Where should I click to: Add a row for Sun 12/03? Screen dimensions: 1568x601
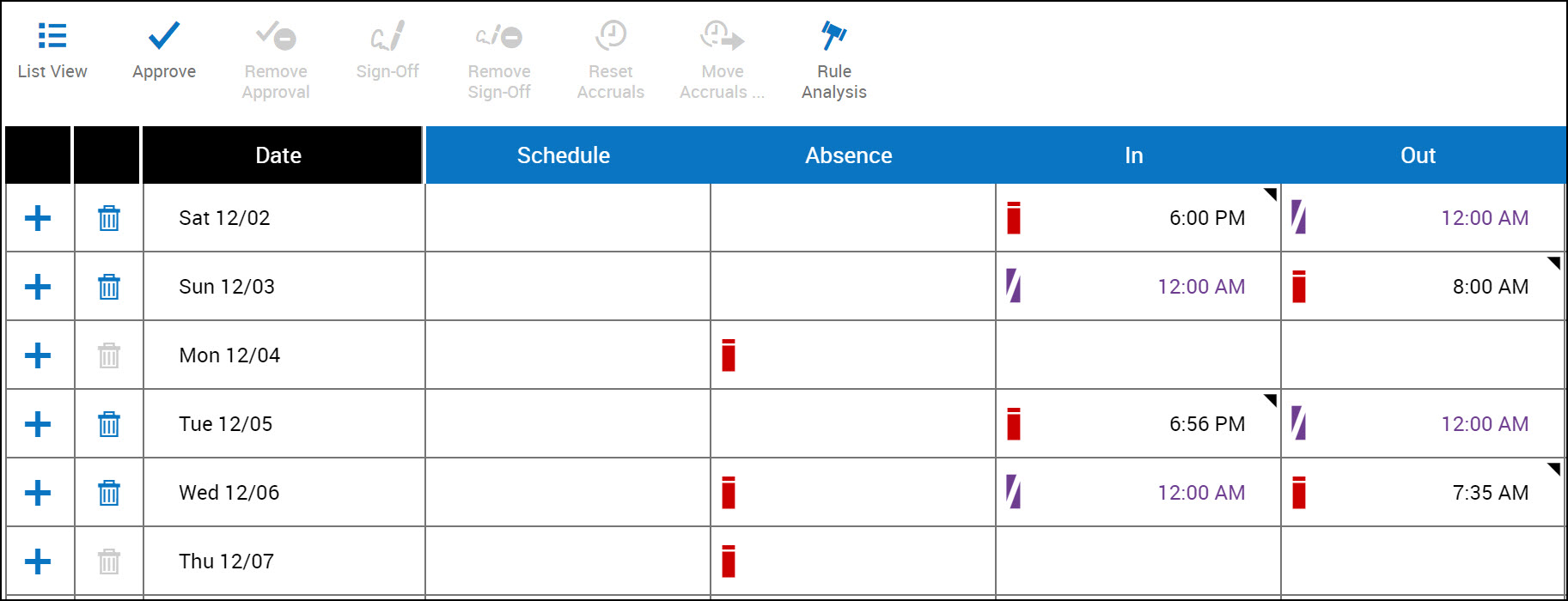click(38, 287)
